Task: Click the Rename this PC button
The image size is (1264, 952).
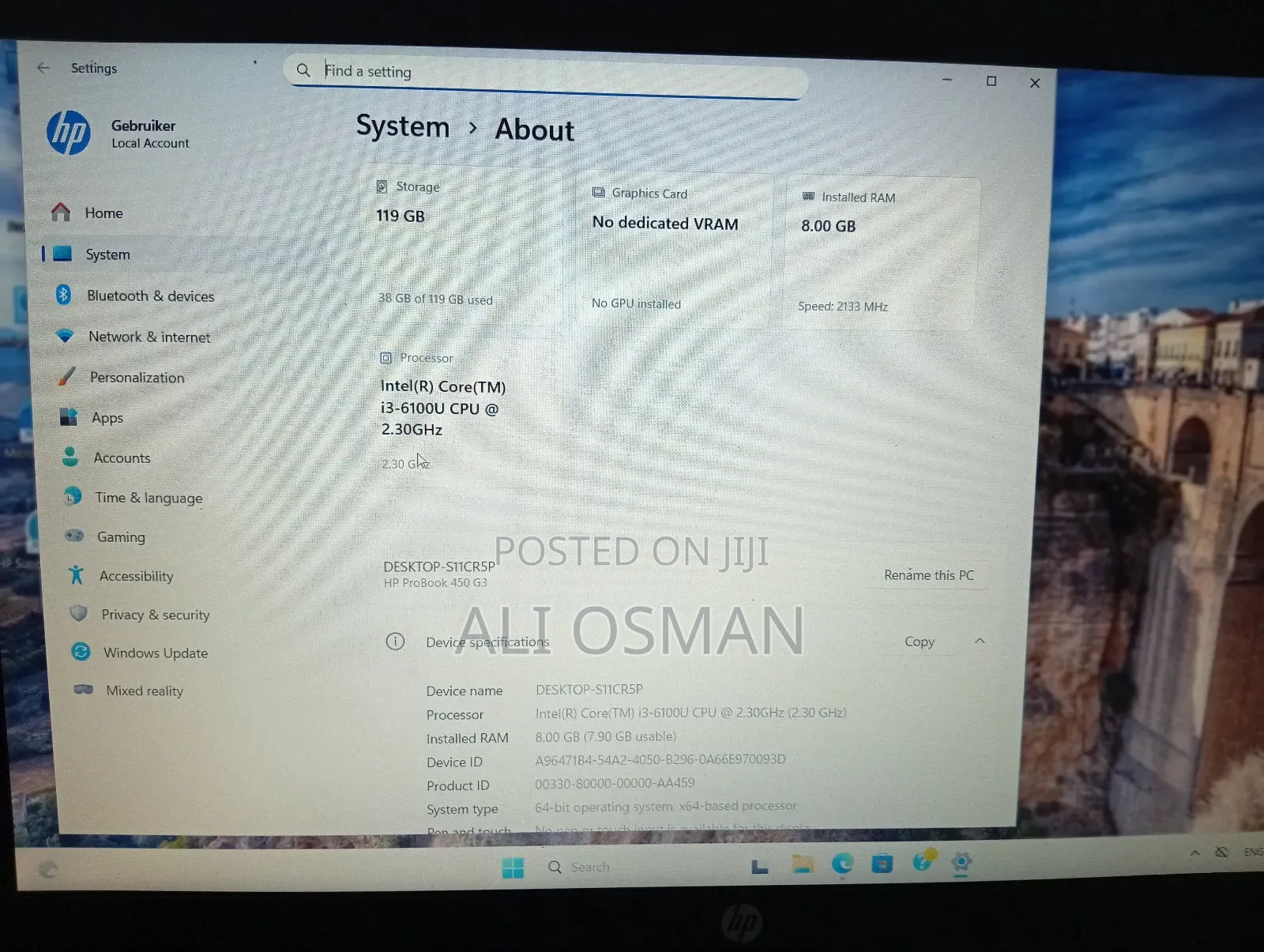Action: [929, 575]
